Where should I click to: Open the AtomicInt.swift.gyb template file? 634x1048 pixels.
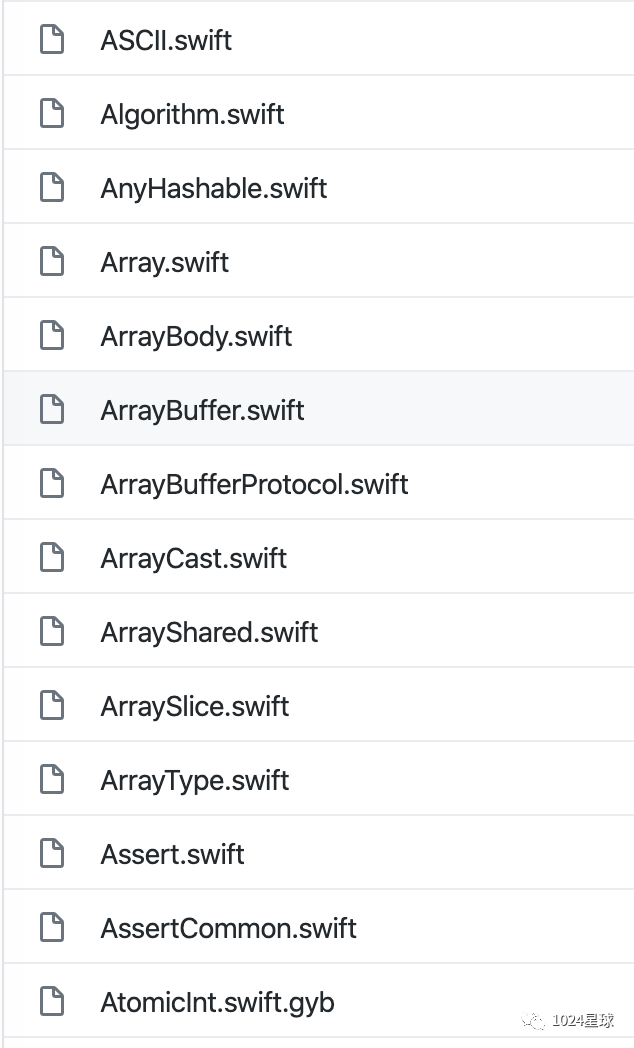click(217, 1002)
